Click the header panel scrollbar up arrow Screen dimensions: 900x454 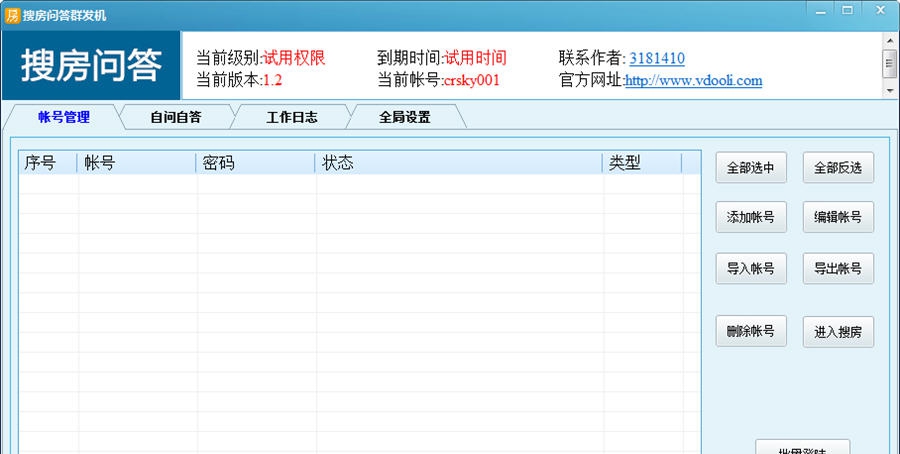[890, 40]
